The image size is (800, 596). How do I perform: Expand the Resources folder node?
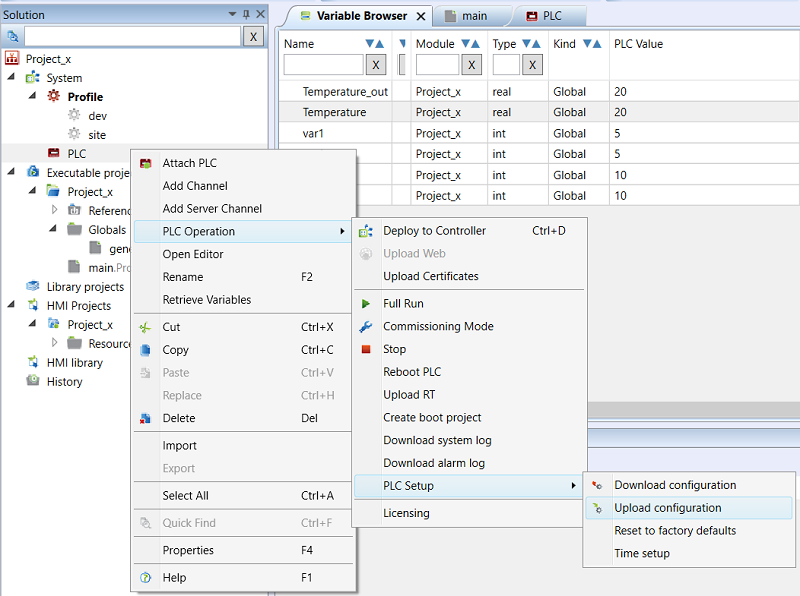(x=54, y=342)
